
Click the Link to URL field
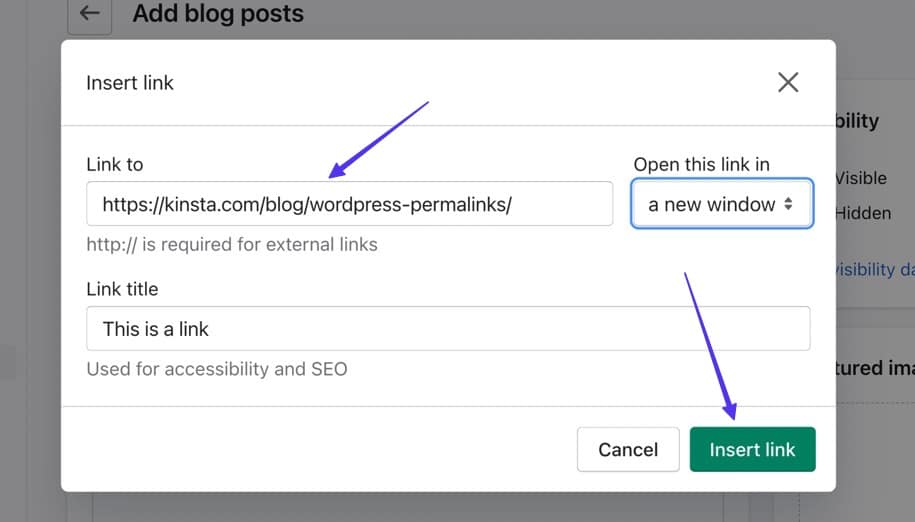pos(349,204)
